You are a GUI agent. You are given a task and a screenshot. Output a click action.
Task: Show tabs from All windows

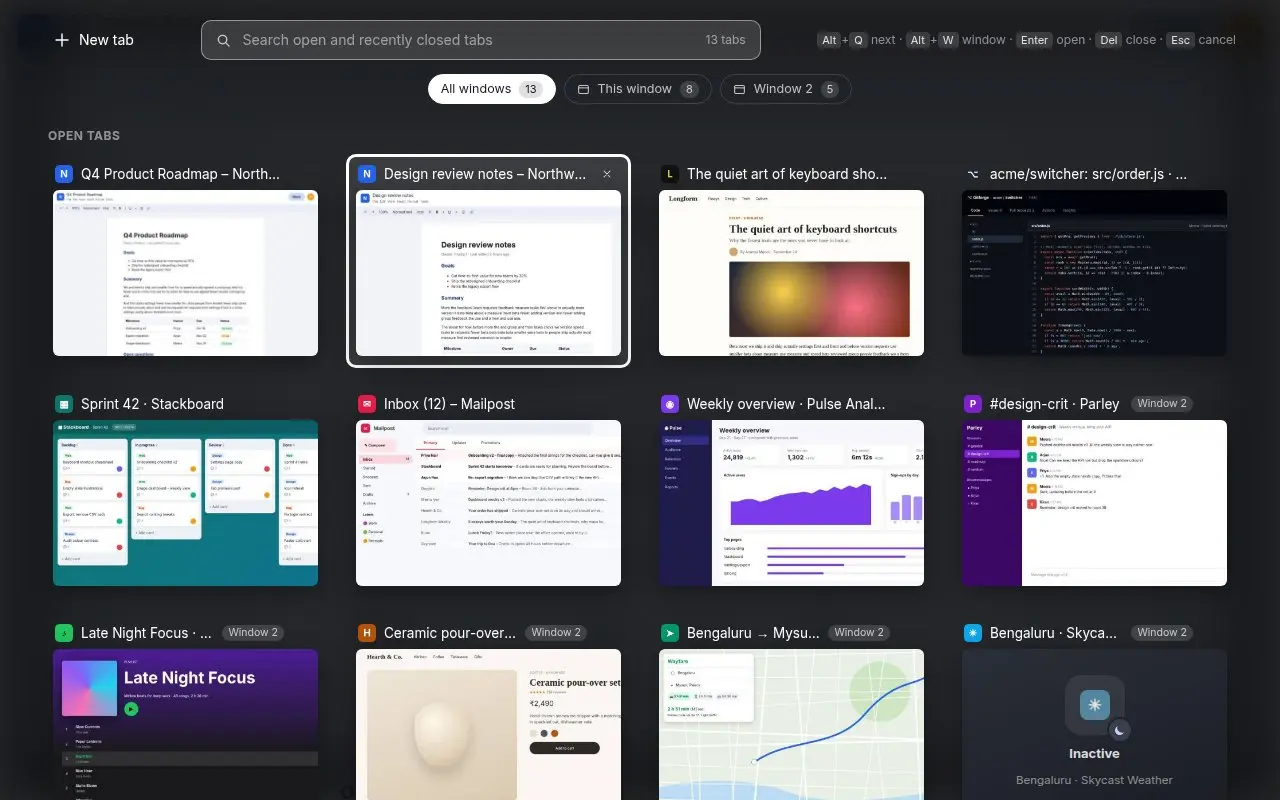click(492, 89)
